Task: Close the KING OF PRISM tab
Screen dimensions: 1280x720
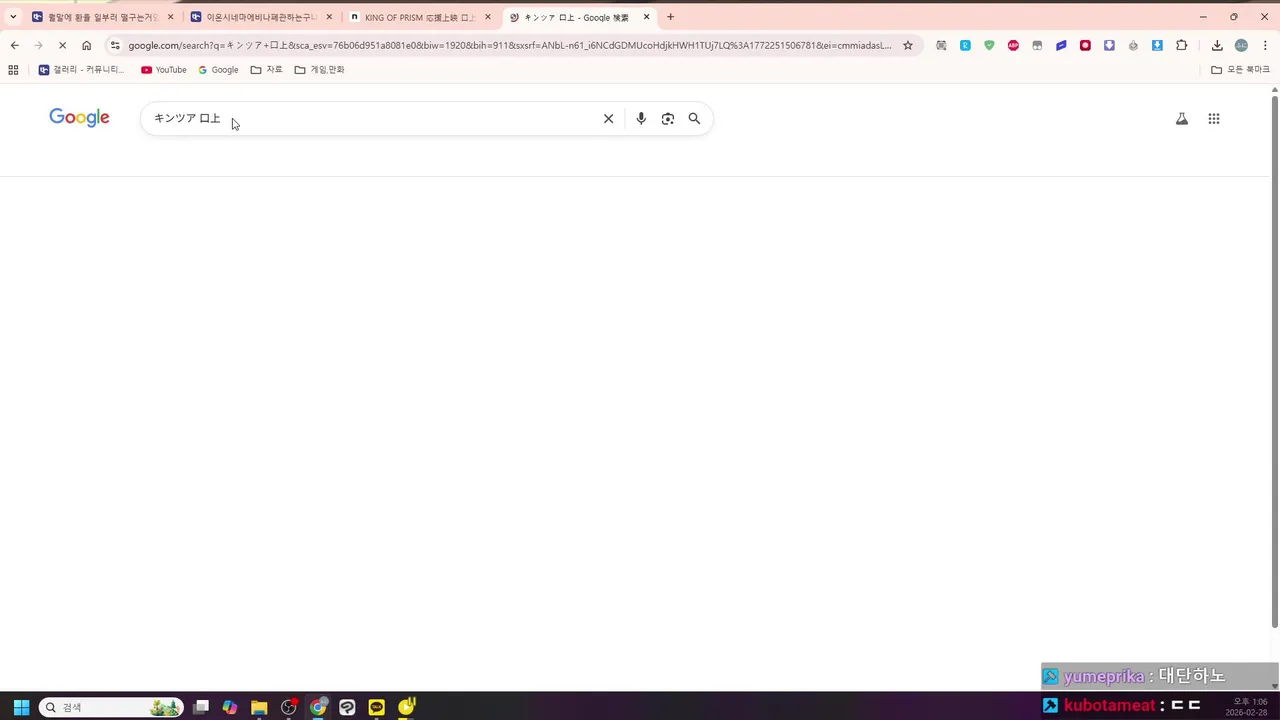Action: tap(488, 17)
